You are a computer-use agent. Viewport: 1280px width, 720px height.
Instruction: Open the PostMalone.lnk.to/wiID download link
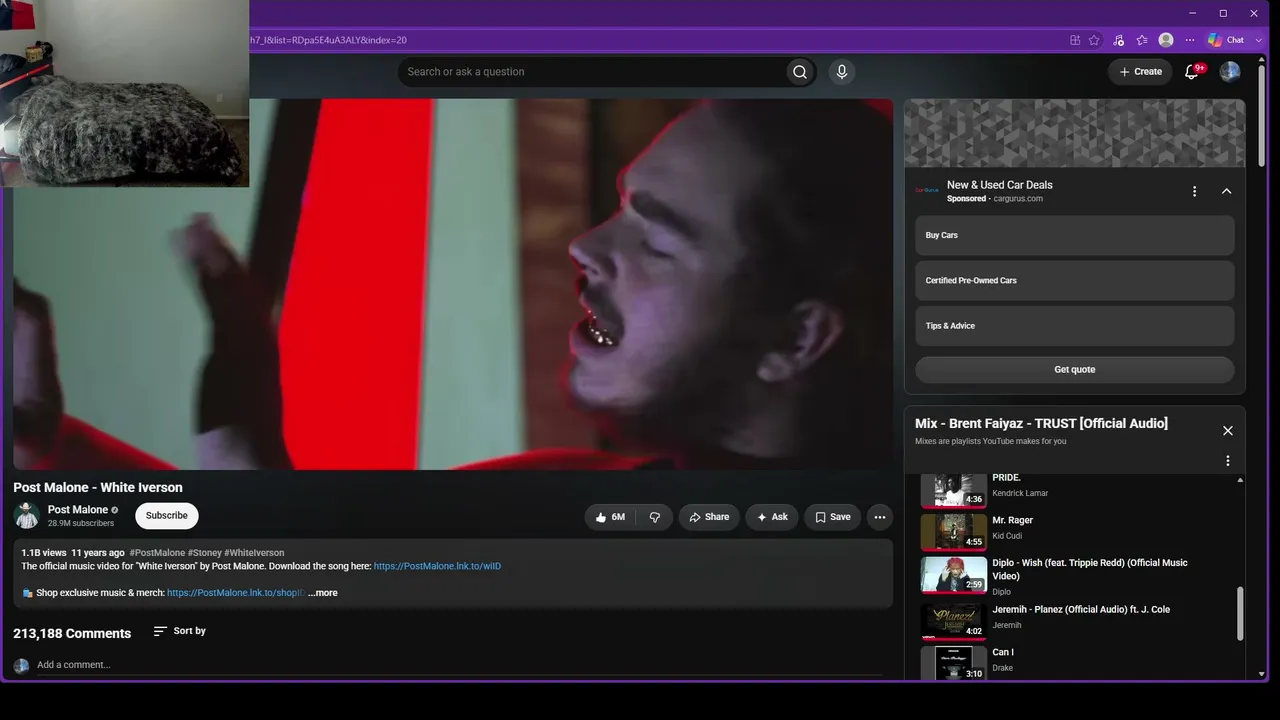point(437,566)
